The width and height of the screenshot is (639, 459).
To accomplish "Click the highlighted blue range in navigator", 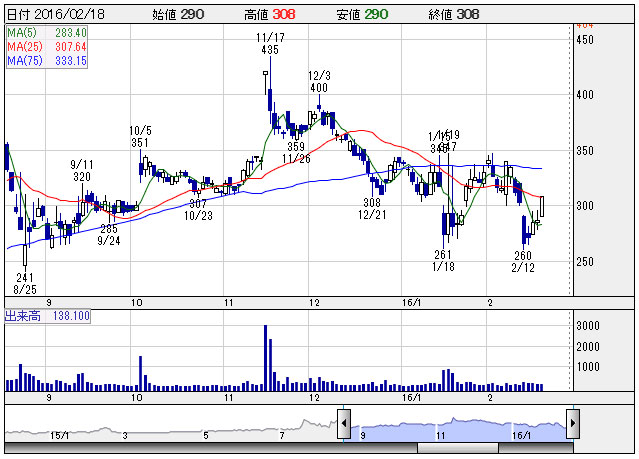I will (x=458, y=430).
